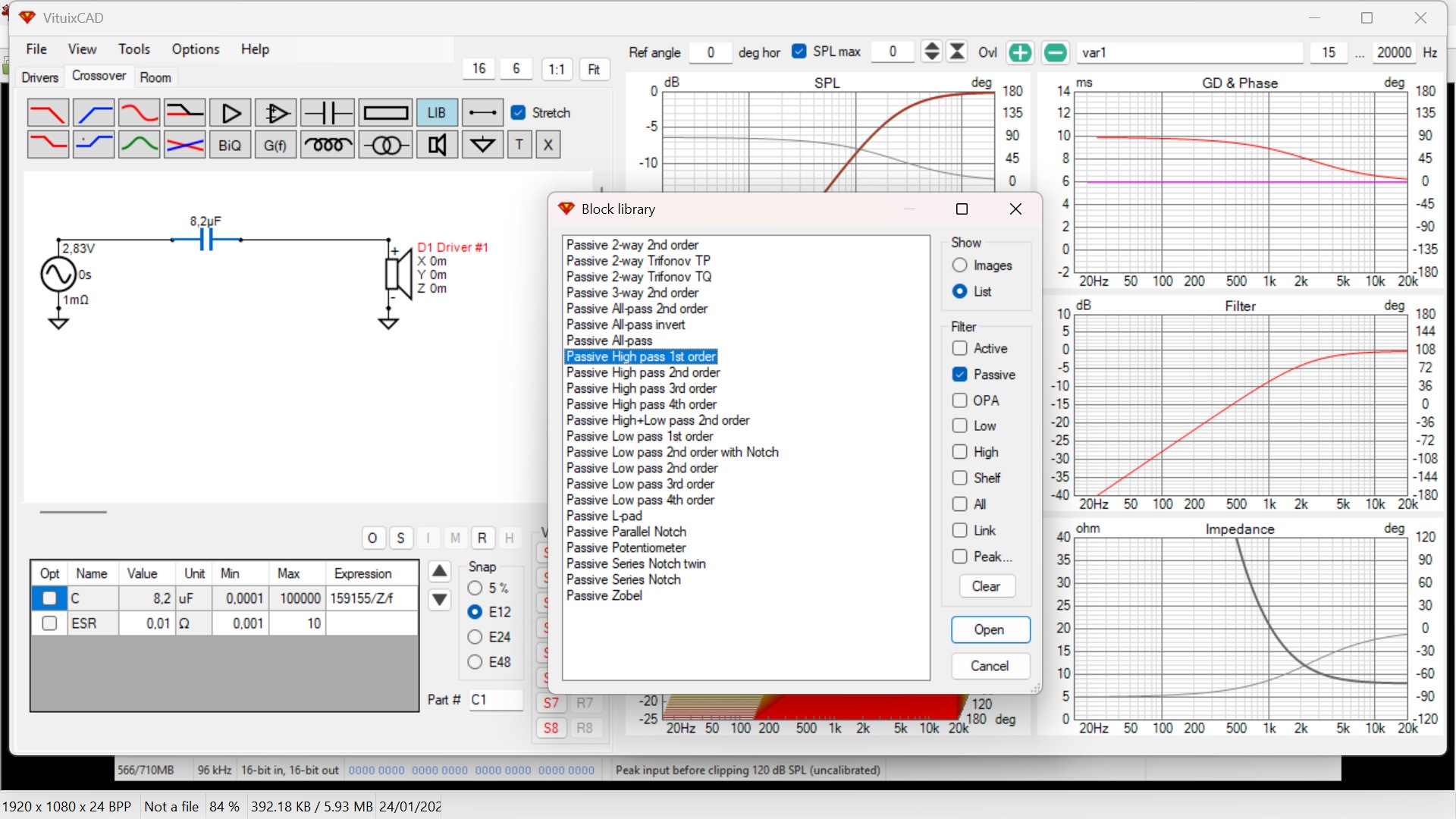The image size is (1456, 819).
Task: Add a resistor component
Action: pyautogui.click(x=385, y=113)
